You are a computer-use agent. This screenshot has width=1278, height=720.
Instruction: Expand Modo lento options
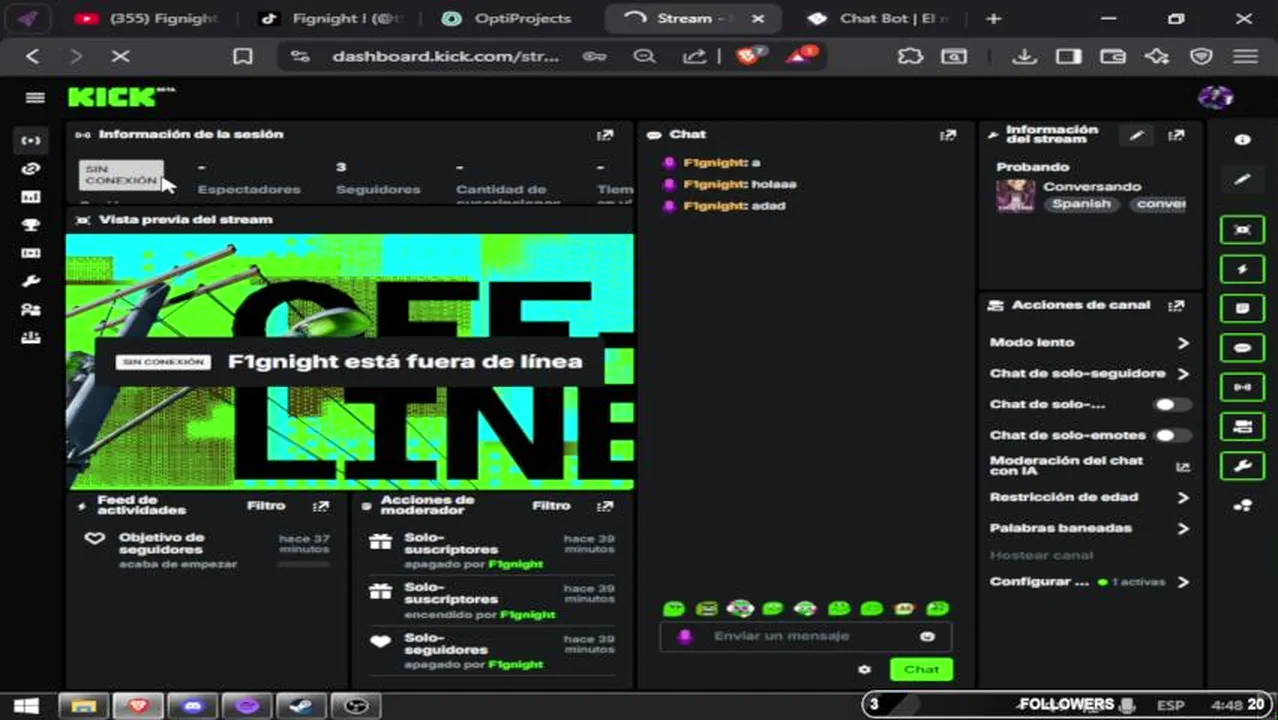[1183, 343]
